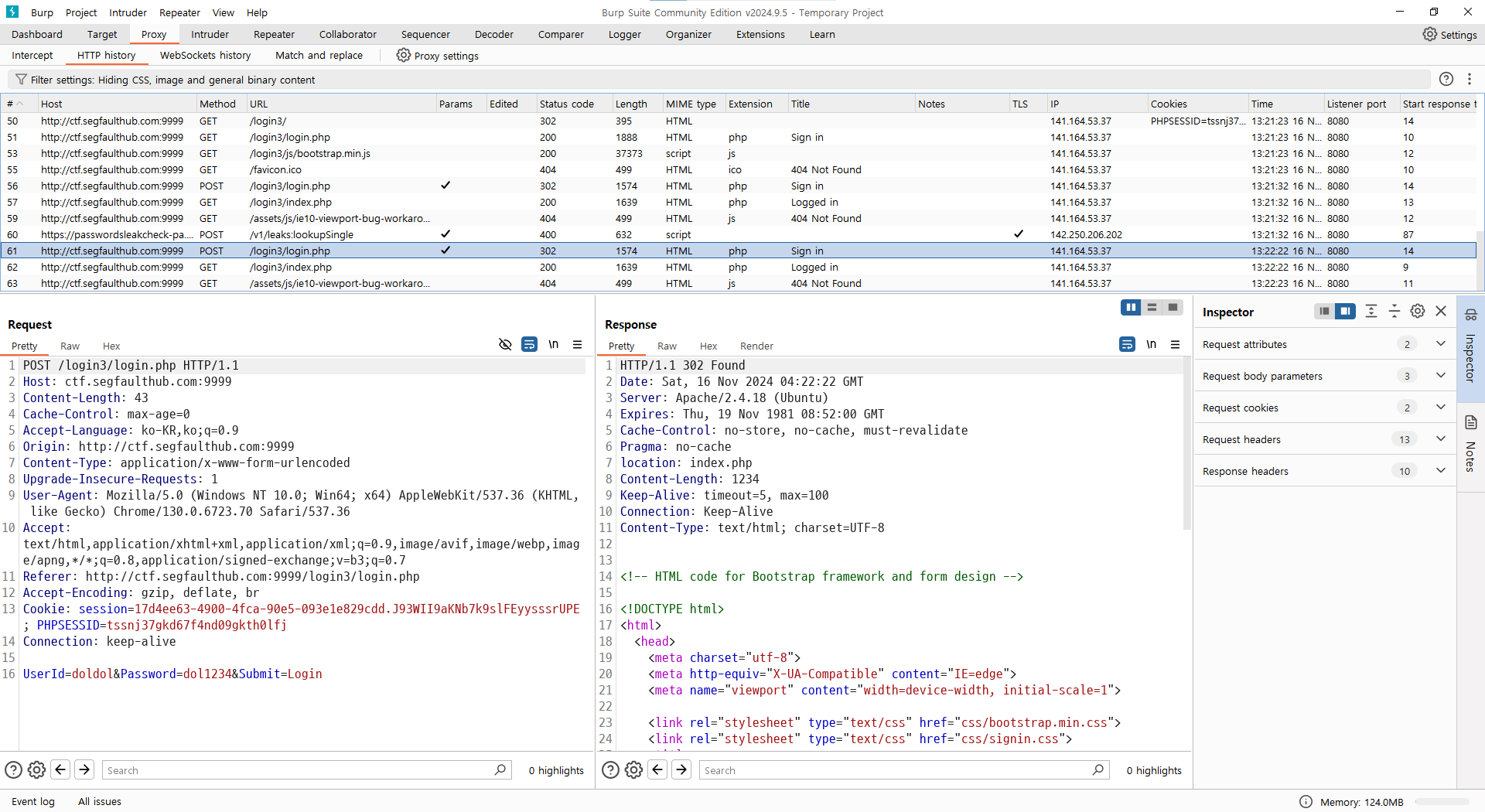Open WebSockets history sub-tab

click(x=205, y=56)
